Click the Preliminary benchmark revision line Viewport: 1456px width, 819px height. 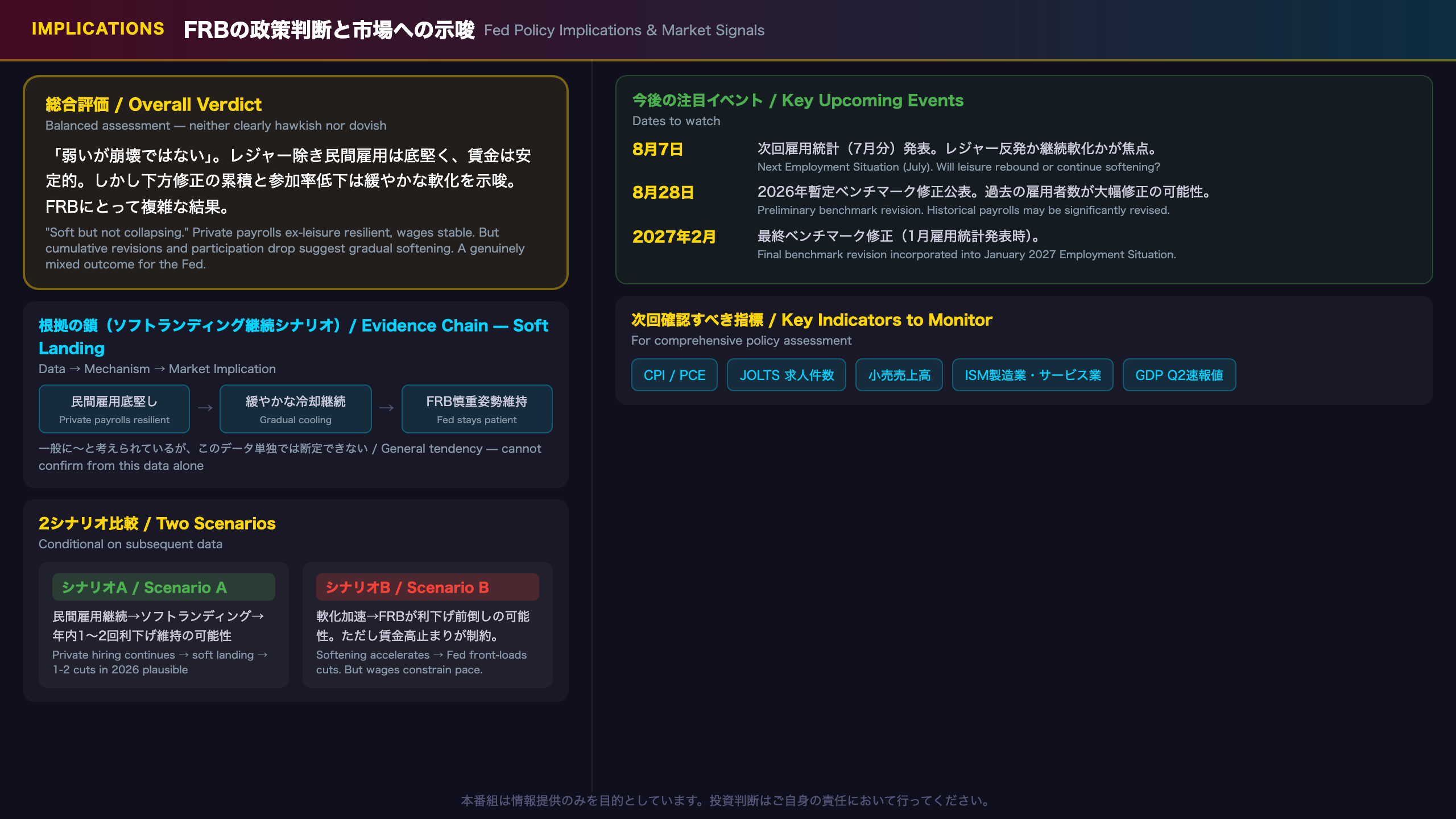coord(963,210)
